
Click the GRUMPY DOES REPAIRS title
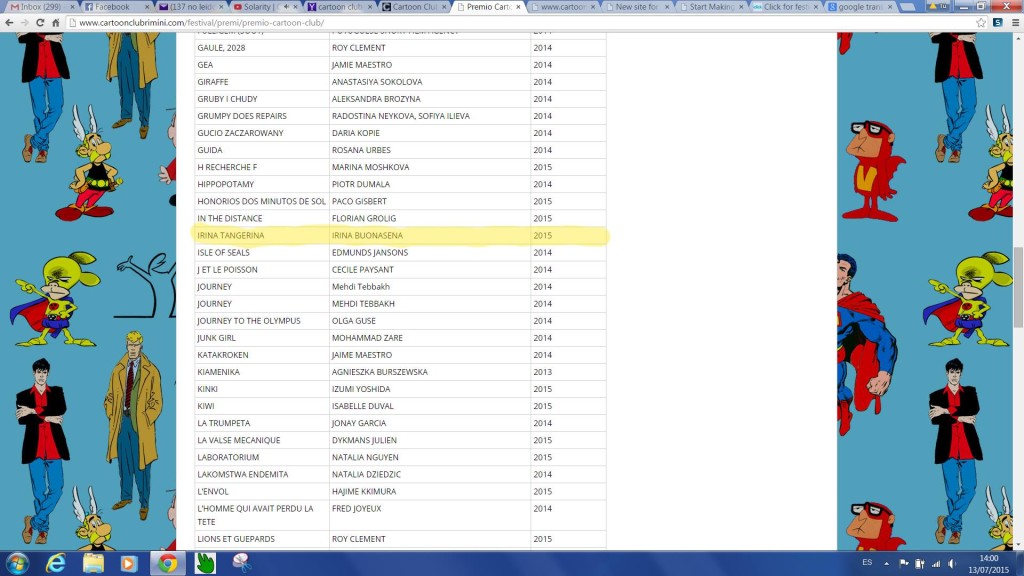(x=242, y=116)
